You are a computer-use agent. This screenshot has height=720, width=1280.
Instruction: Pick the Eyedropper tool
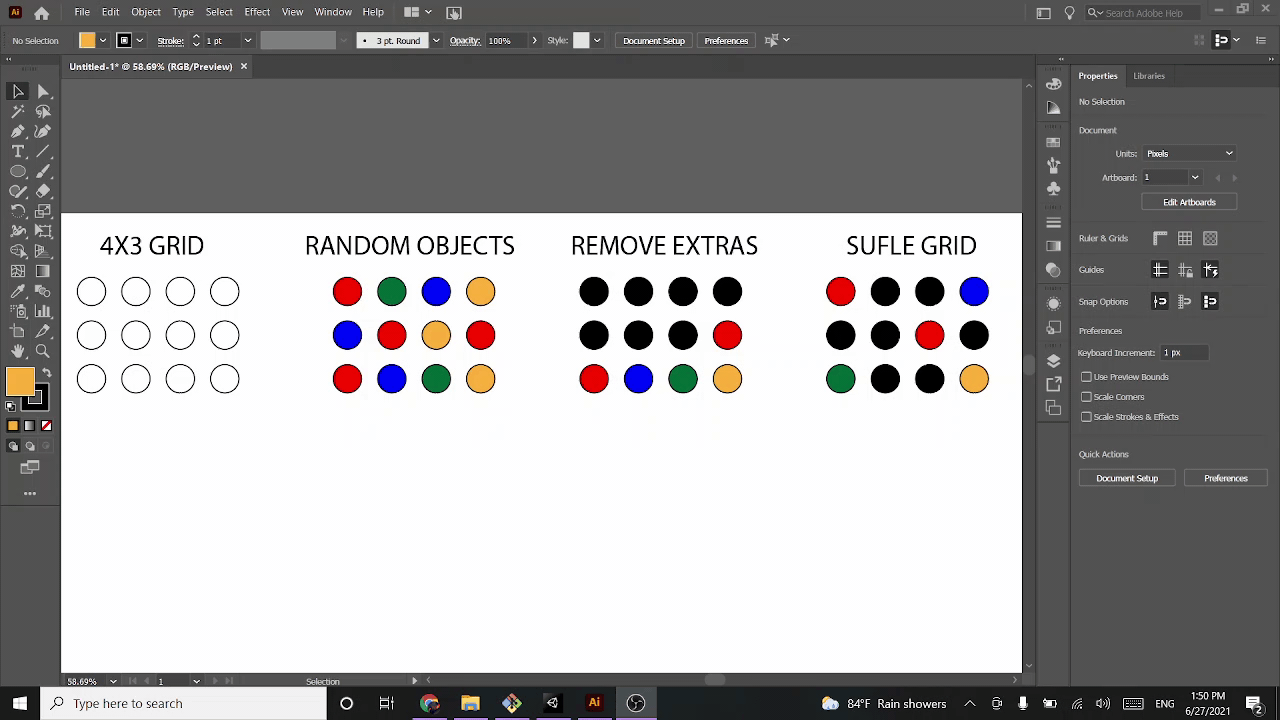[18, 291]
